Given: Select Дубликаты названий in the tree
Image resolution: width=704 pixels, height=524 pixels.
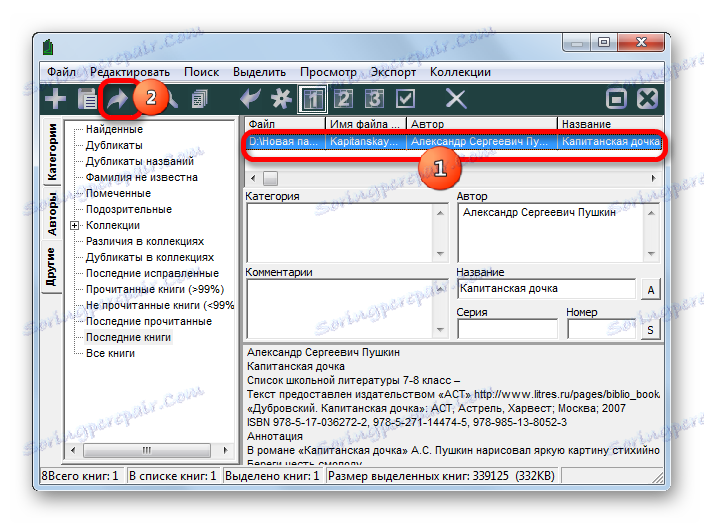Looking at the screenshot, I should [x=140, y=161].
